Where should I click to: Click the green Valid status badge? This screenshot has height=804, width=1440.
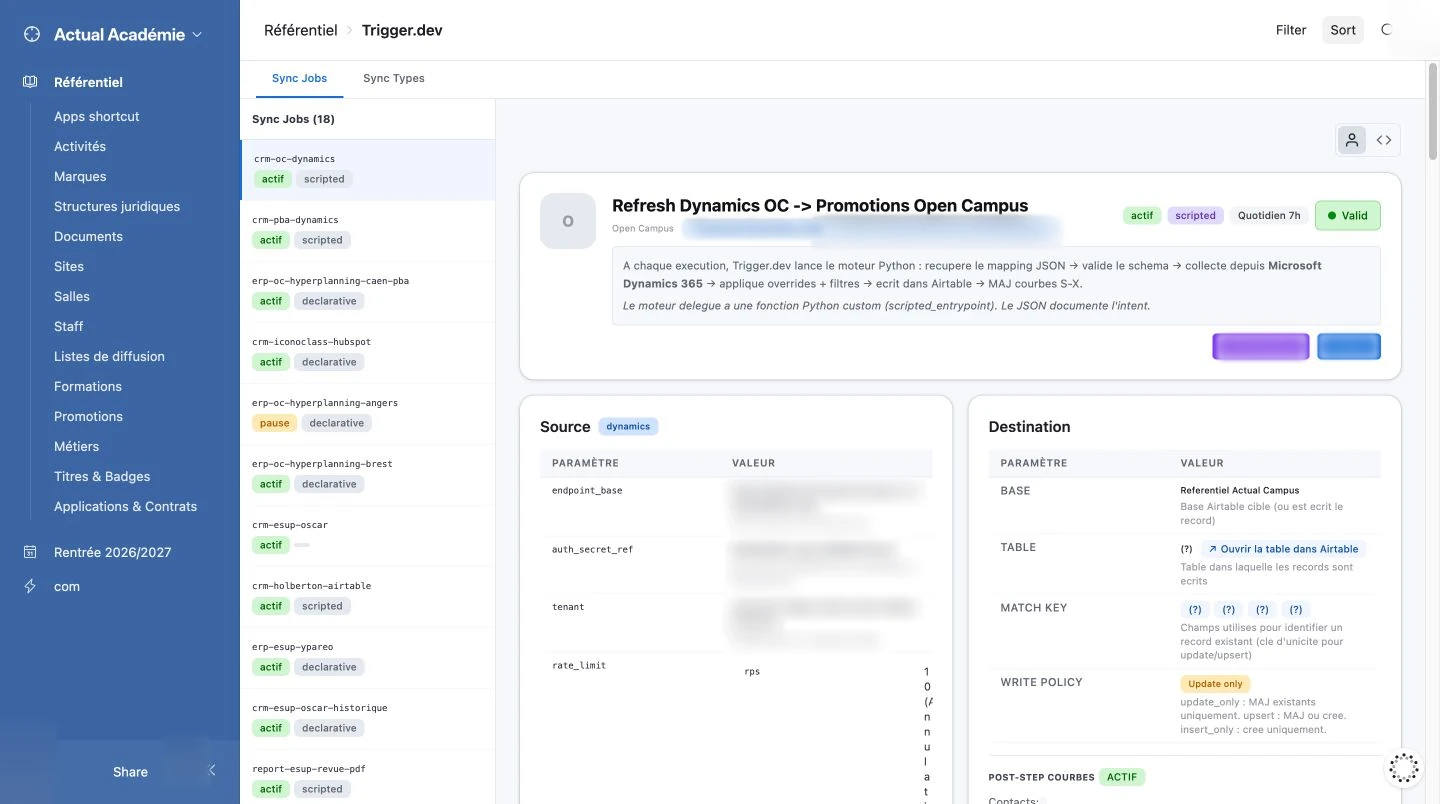(1348, 215)
